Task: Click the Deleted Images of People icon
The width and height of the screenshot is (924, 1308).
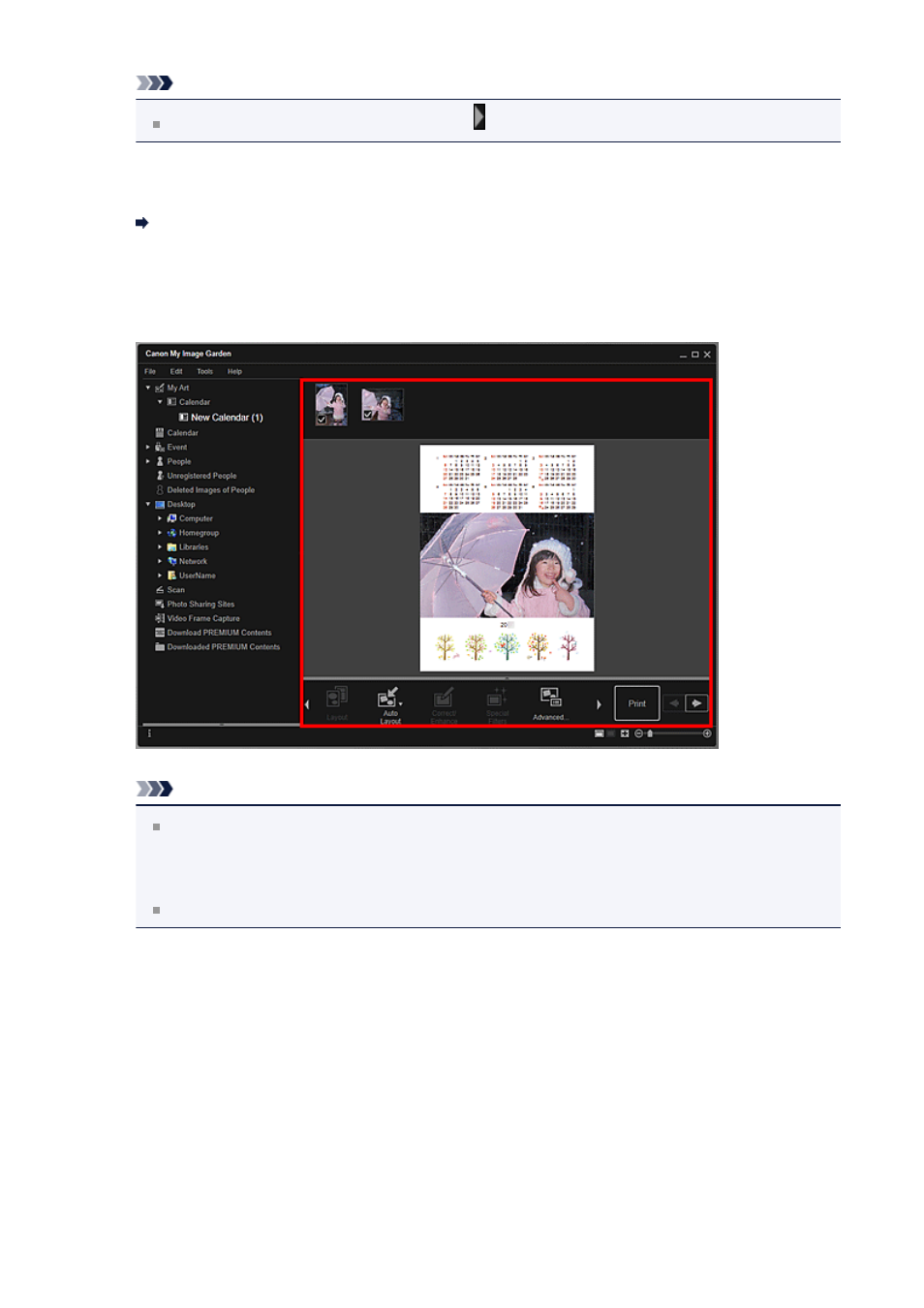Action: (160, 490)
